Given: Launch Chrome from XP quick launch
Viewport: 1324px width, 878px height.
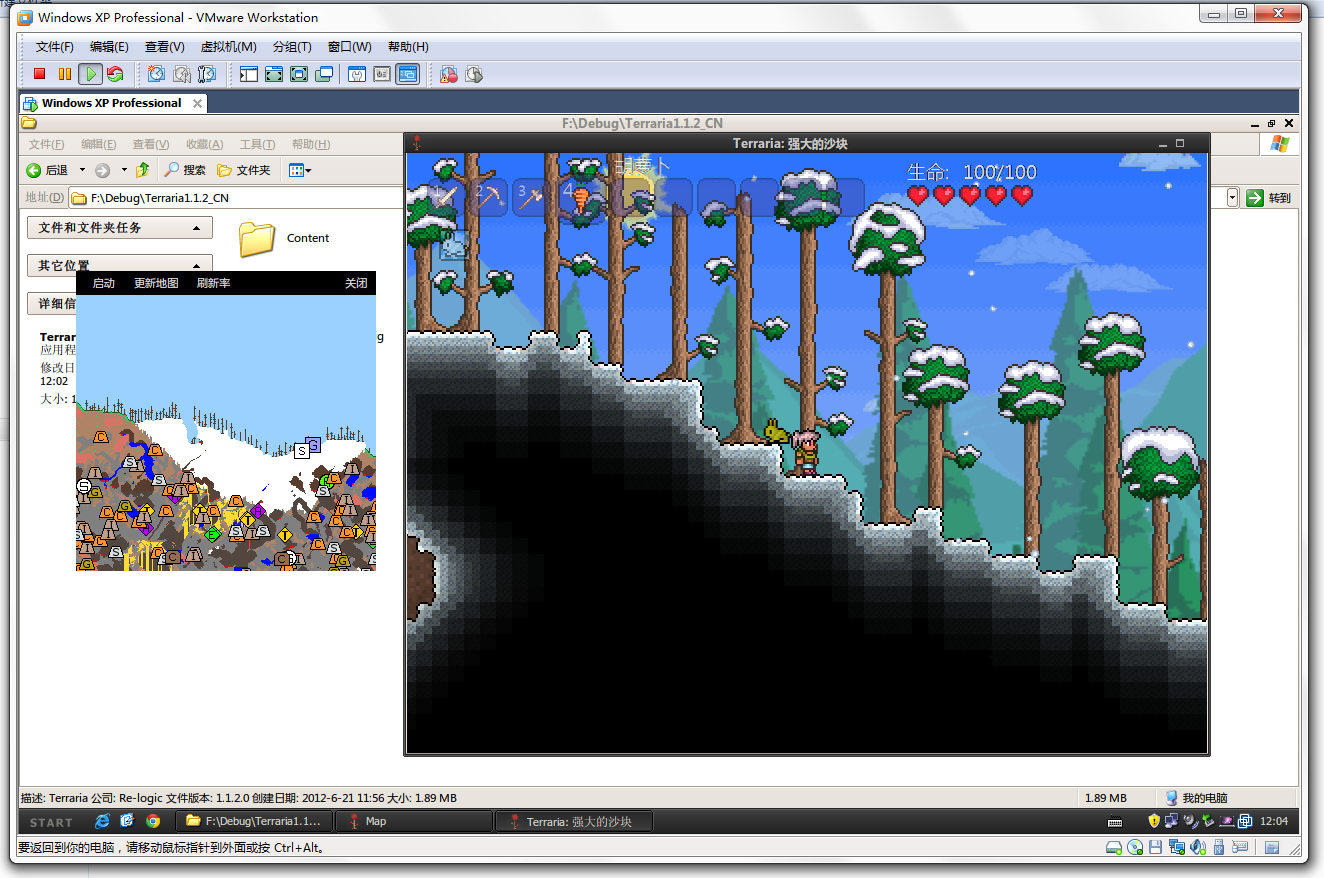Looking at the screenshot, I should click(153, 821).
